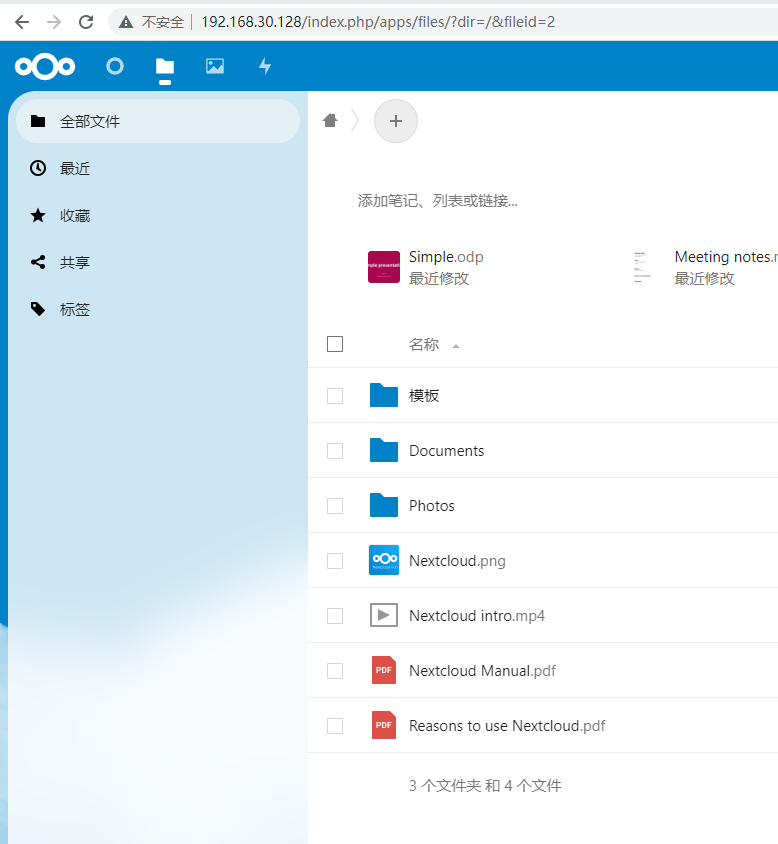
Task: Check the Photos folder checkbox
Action: (x=335, y=506)
